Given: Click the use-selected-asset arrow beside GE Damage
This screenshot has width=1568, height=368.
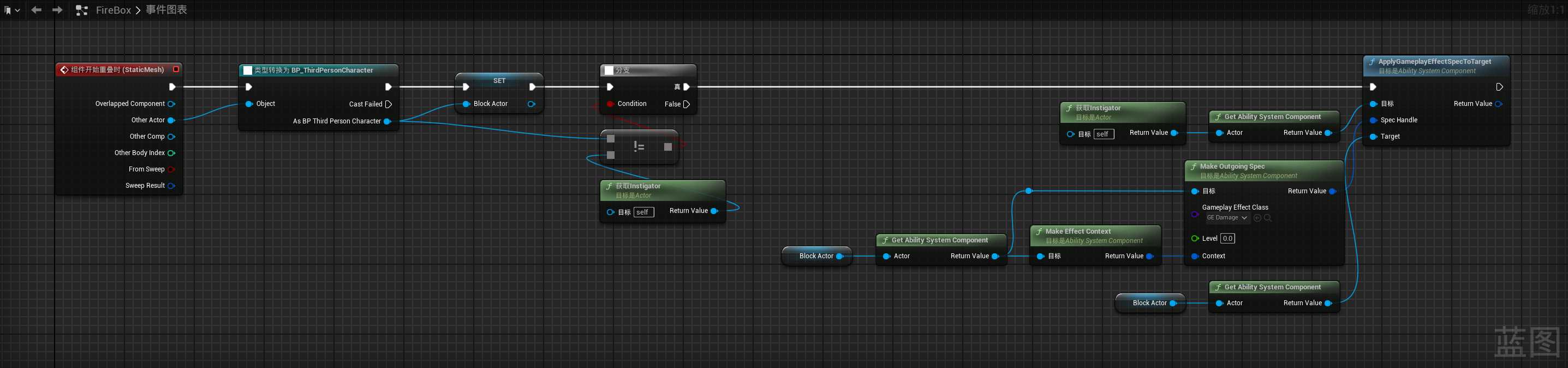Looking at the screenshot, I should pyautogui.click(x=1257, y=218).
